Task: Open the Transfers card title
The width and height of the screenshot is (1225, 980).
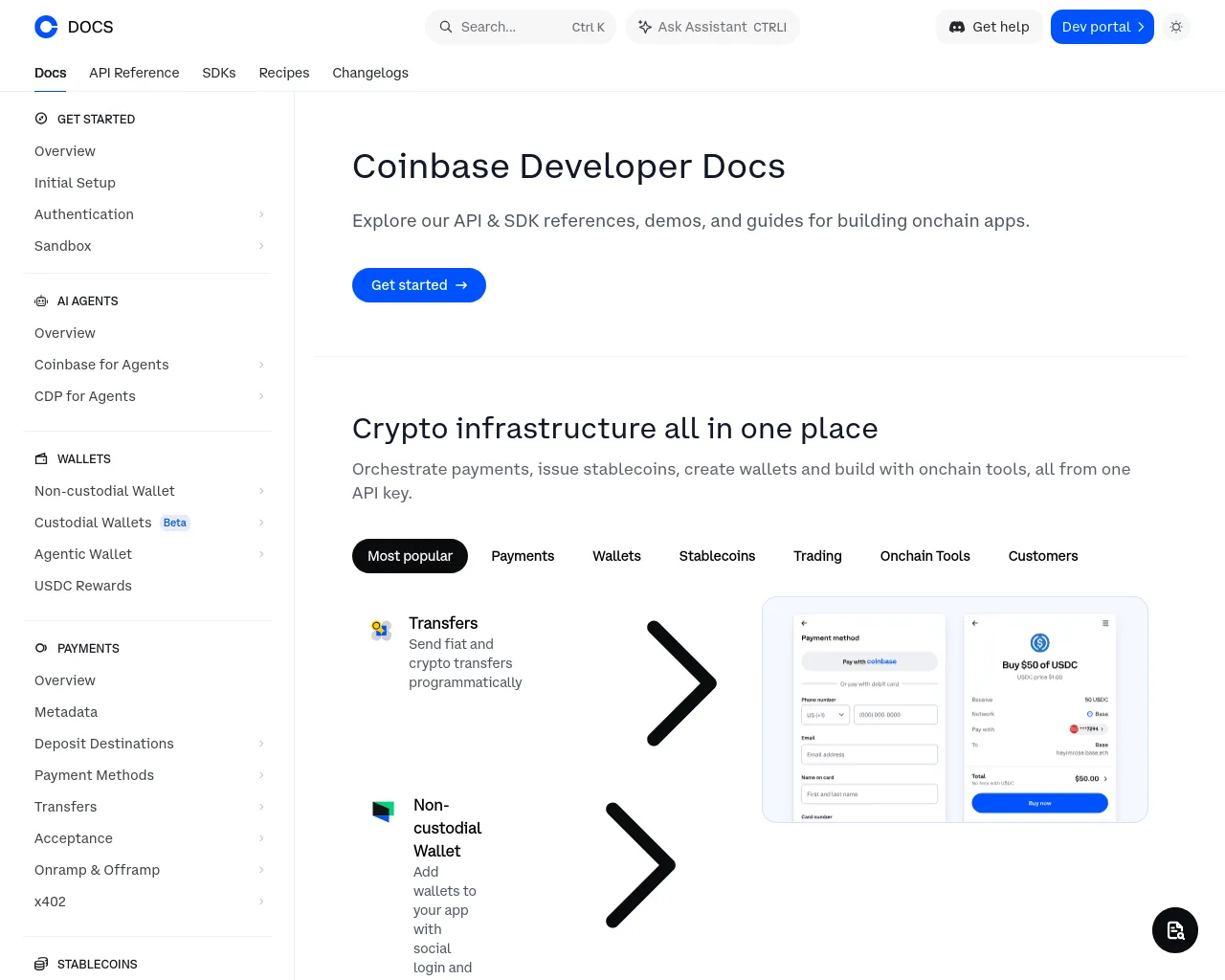Action: click(443, 623)
